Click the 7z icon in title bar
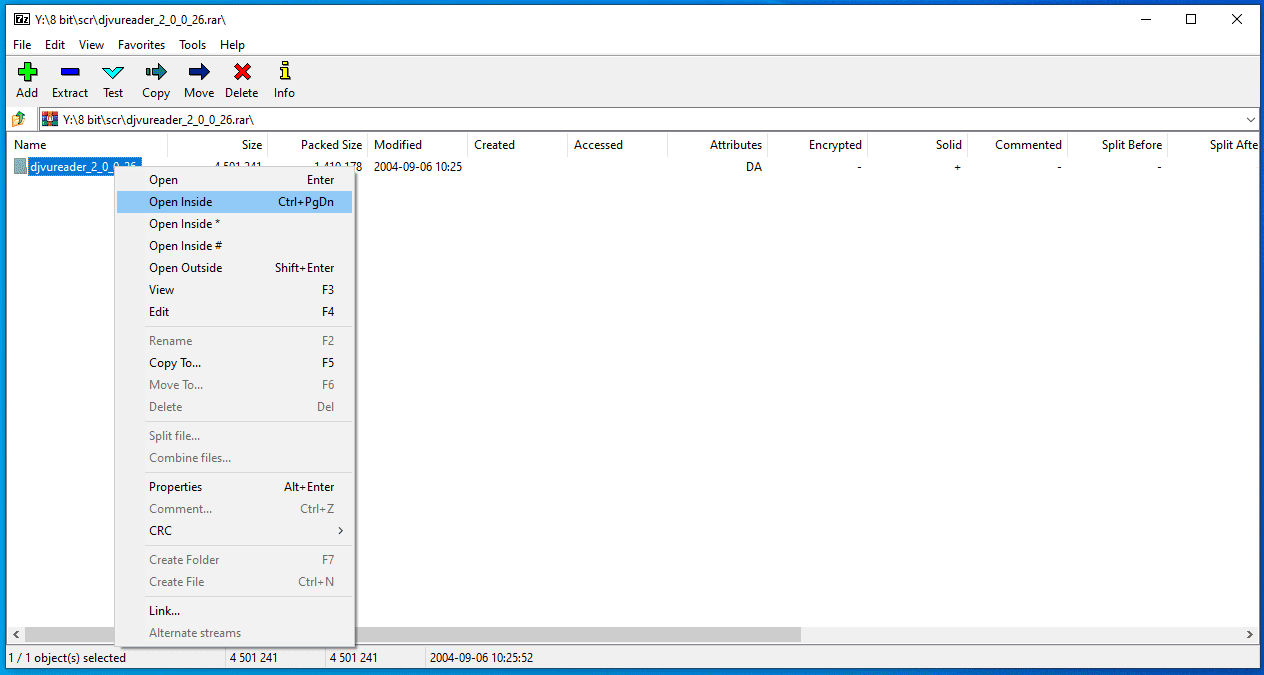The image size is (1264, 675). pyautogui.click(x=21, y=19)
